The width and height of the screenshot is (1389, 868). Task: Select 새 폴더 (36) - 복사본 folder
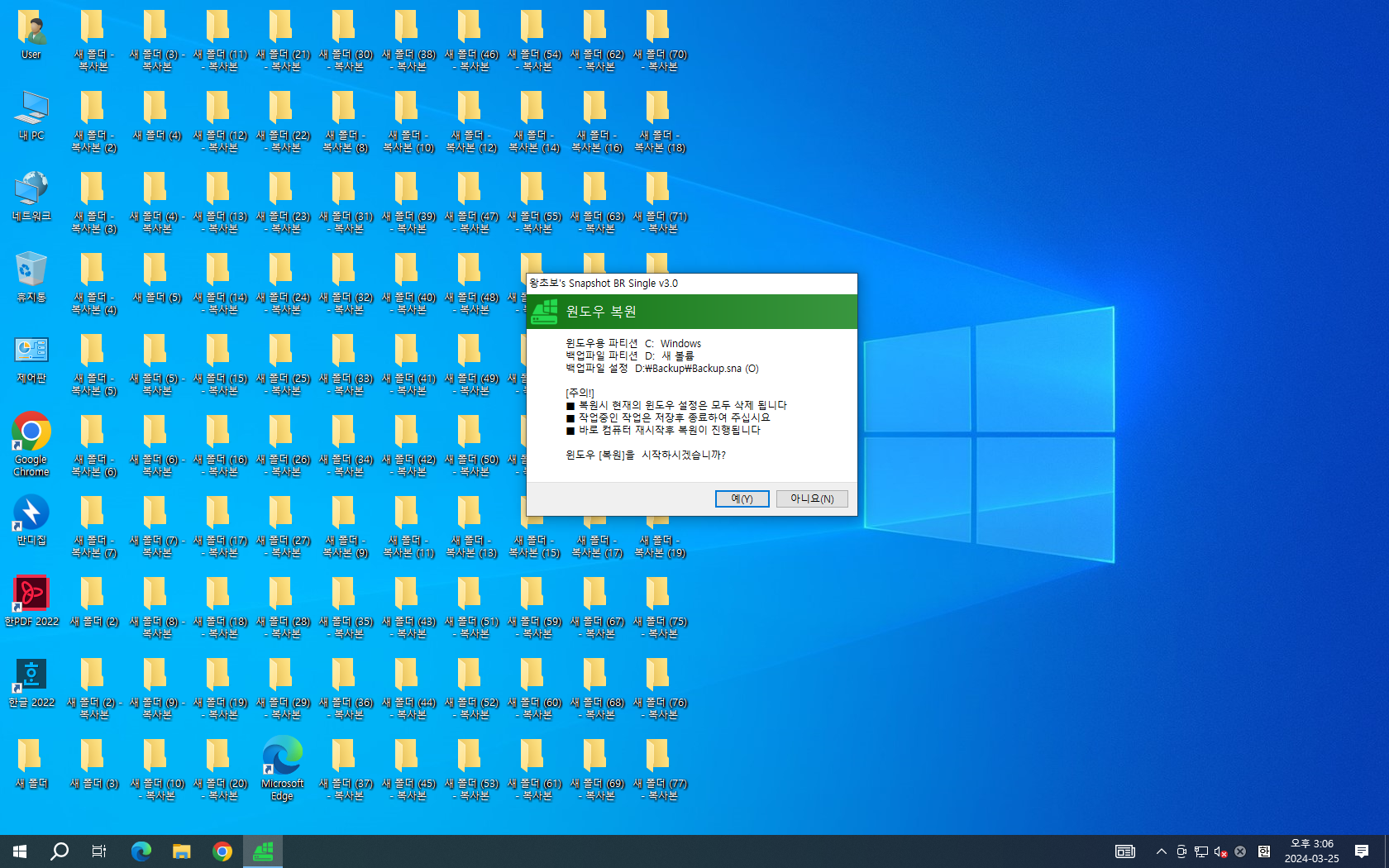coord(346,688)
